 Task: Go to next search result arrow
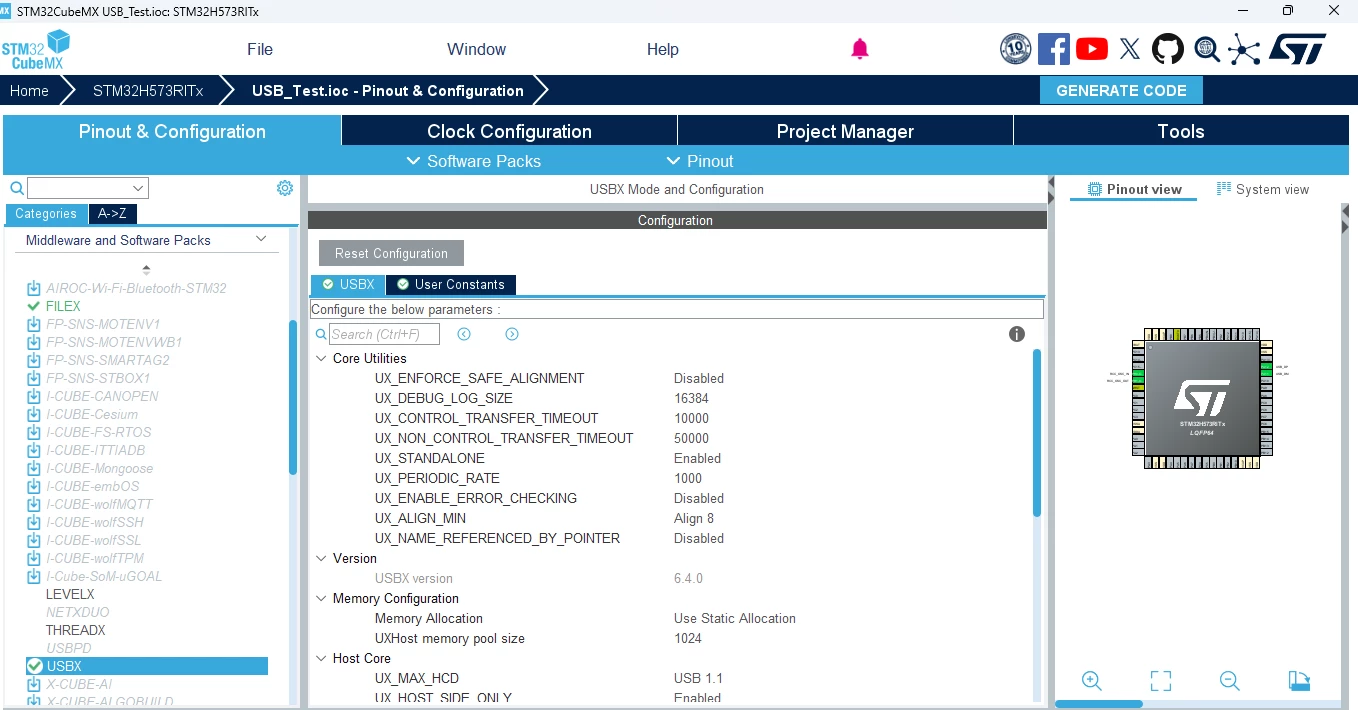point(512,334)
